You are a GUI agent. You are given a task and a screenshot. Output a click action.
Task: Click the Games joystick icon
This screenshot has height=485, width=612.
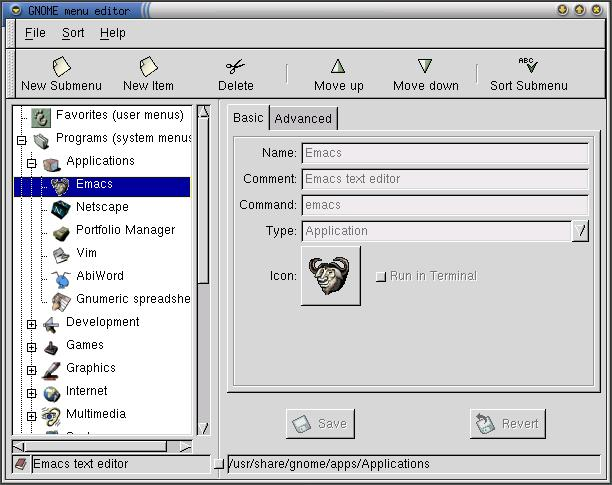(x=51, y=348)
